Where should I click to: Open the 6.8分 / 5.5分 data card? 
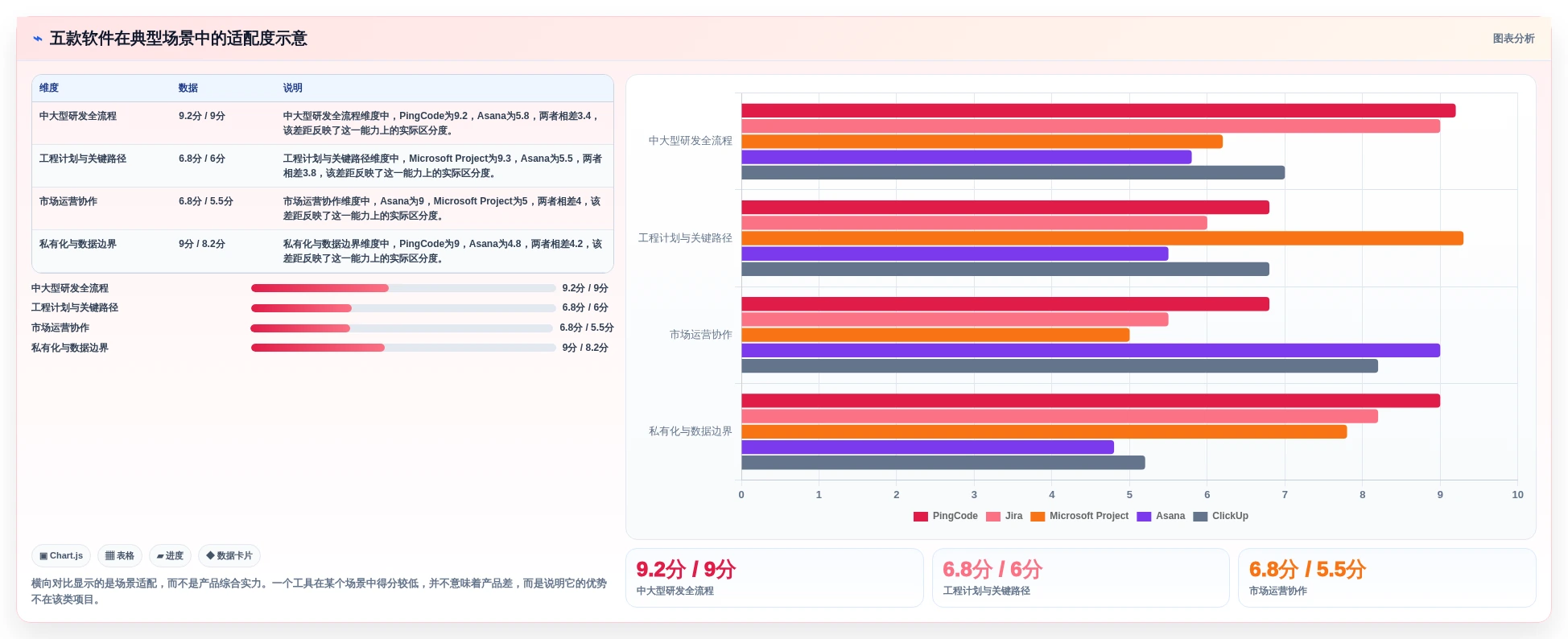(x=1387, y=578)
